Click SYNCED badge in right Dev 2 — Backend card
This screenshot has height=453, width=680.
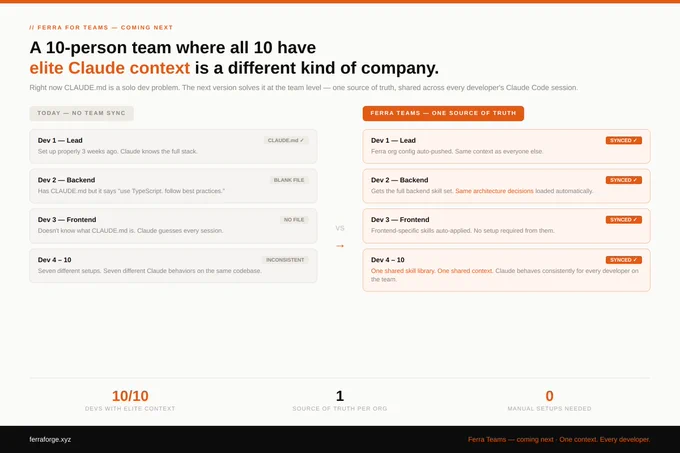coord(624,180)
